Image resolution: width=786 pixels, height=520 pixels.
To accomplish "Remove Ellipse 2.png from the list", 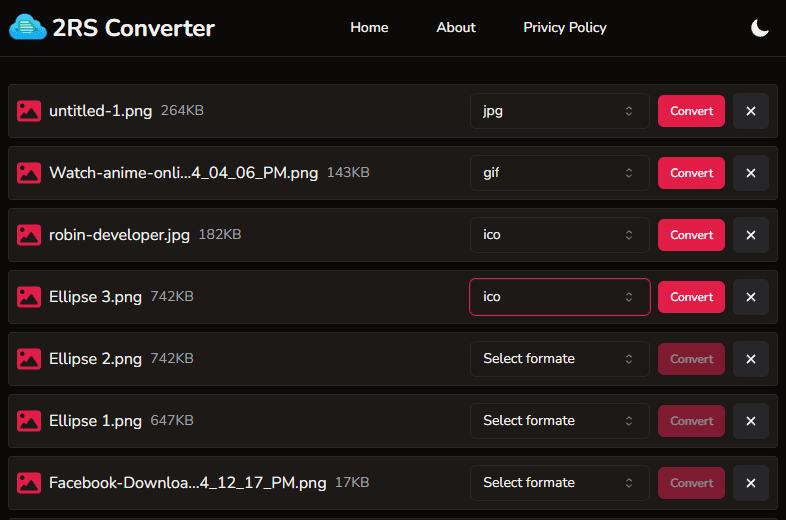I will coord(750,359).
